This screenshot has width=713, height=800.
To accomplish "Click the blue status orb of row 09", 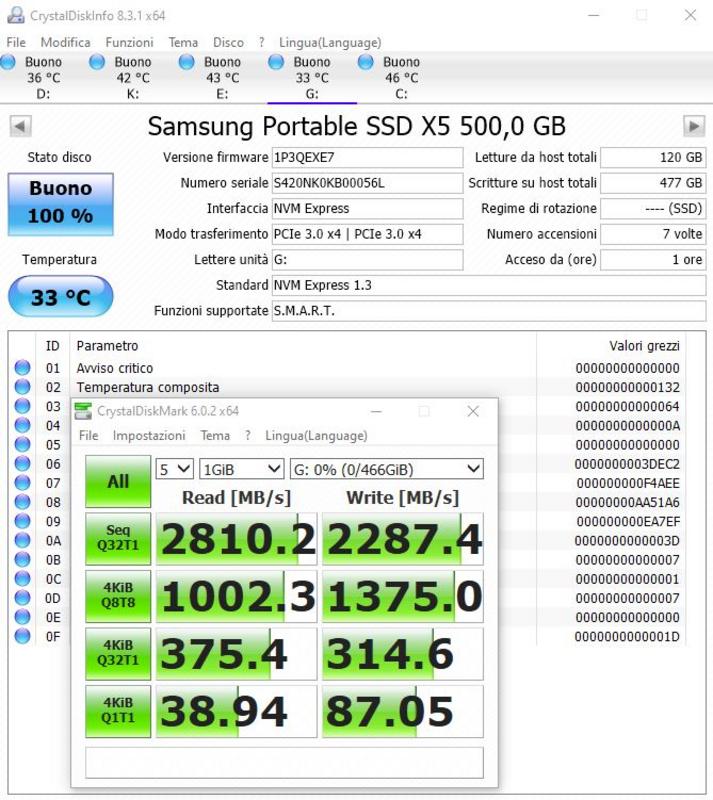I will pos(22,521).
